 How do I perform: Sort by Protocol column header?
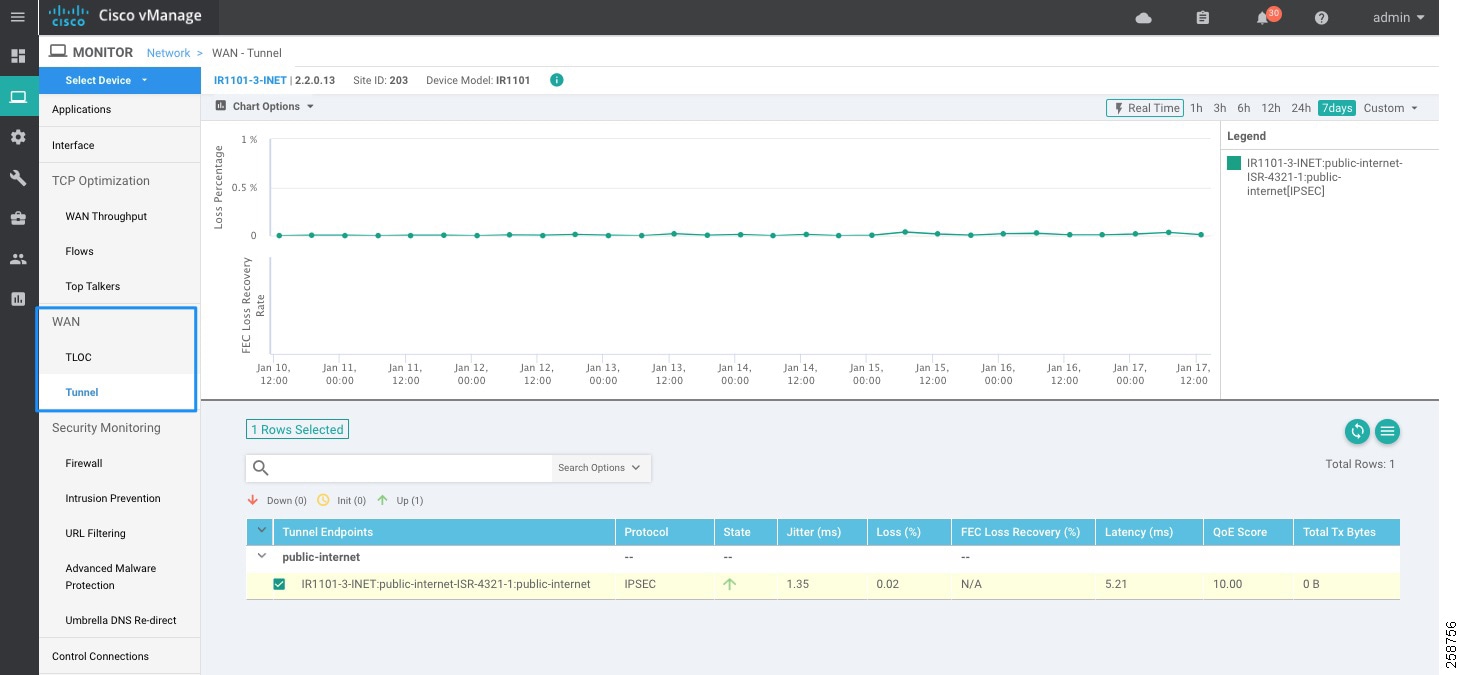665,532
